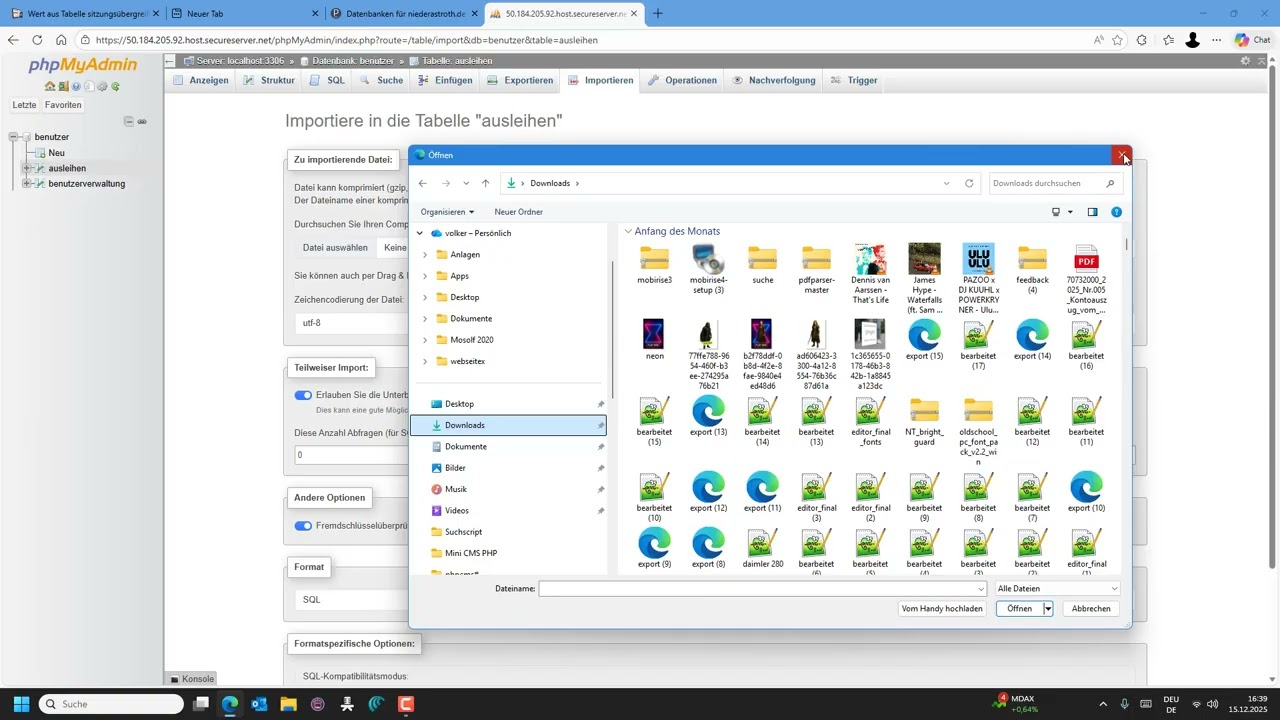
Task: Toggle the Fremdschlüsselüberprüfung switch
Action: point(303,525)
